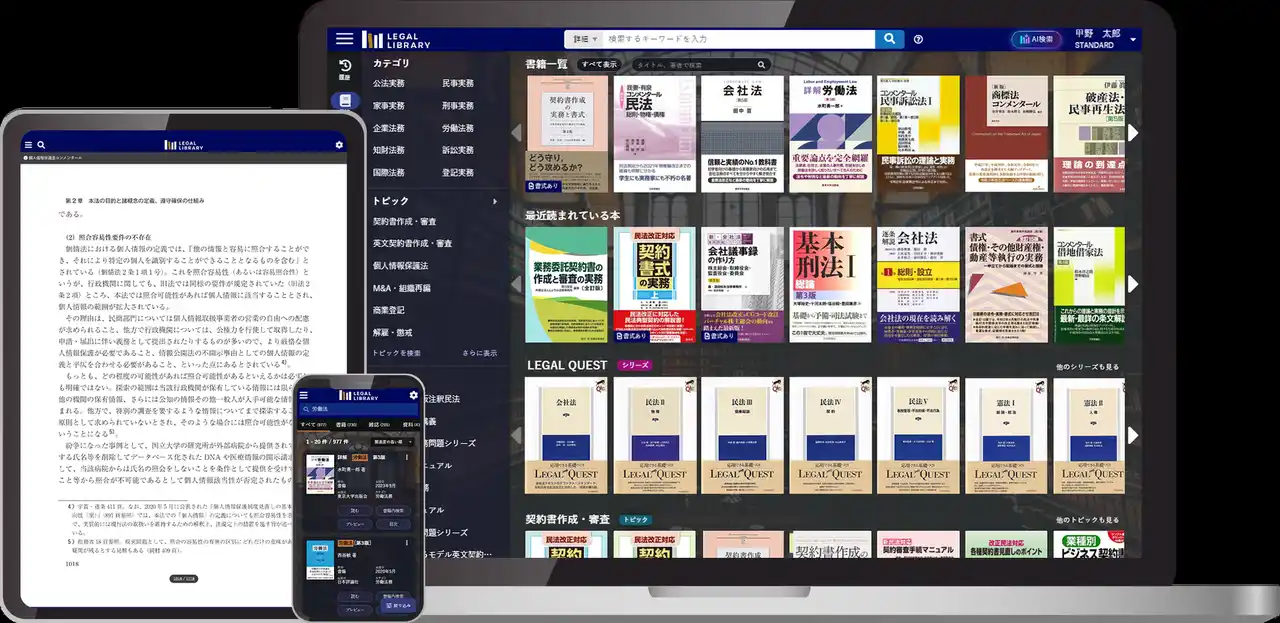Expand the トピック section arrow
The height and width of the screenshot is (623, 1280).
[494, 201]
